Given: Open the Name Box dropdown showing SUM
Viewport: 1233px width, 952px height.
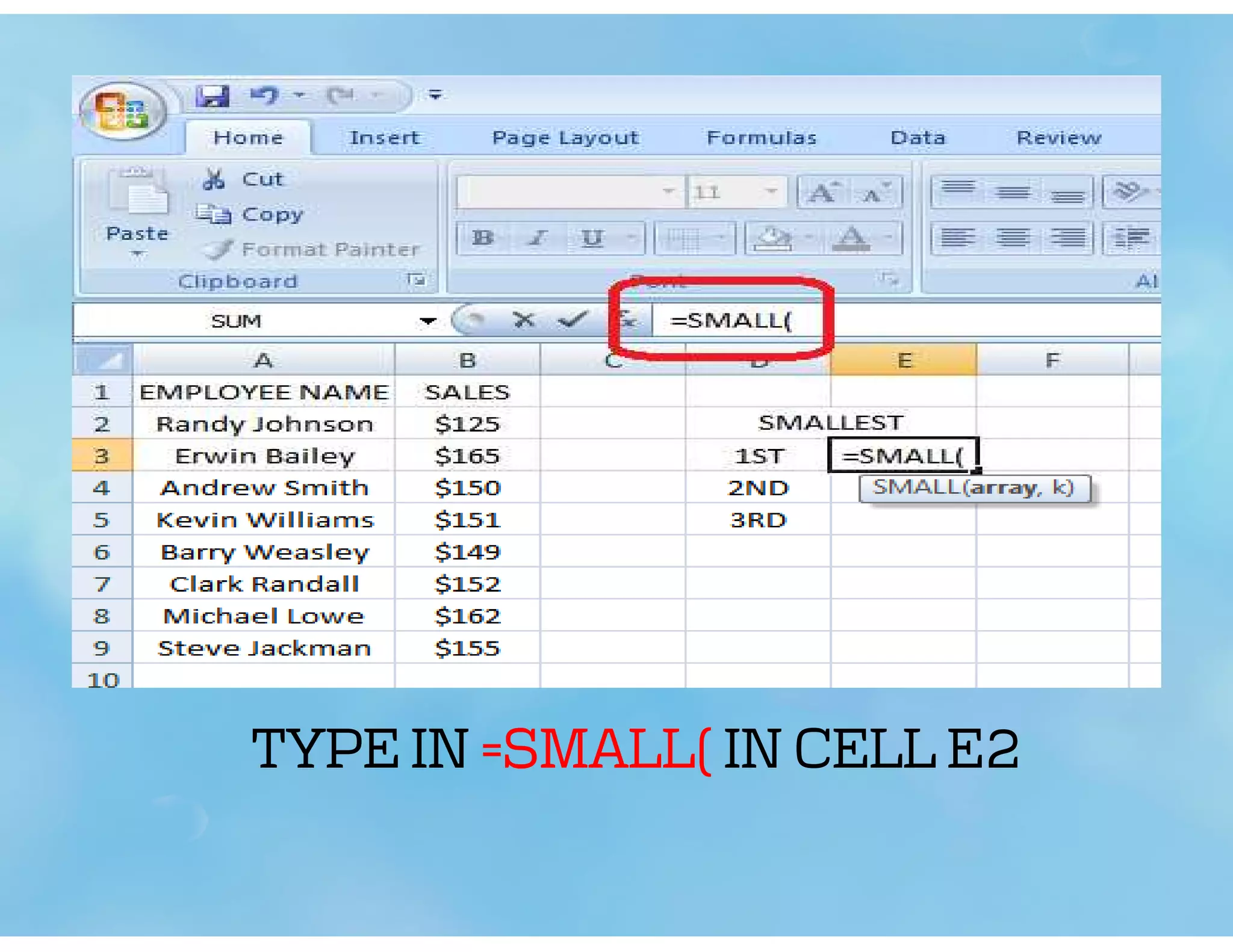Looking at the screenshot, I should click(427, 321).
